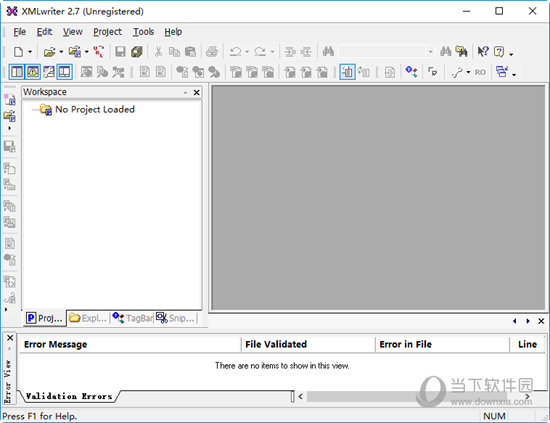Image resolution: width=550 pixels, height=423 pixels.
Task: Click the Save All icon
Action: [x=136, y=52]
